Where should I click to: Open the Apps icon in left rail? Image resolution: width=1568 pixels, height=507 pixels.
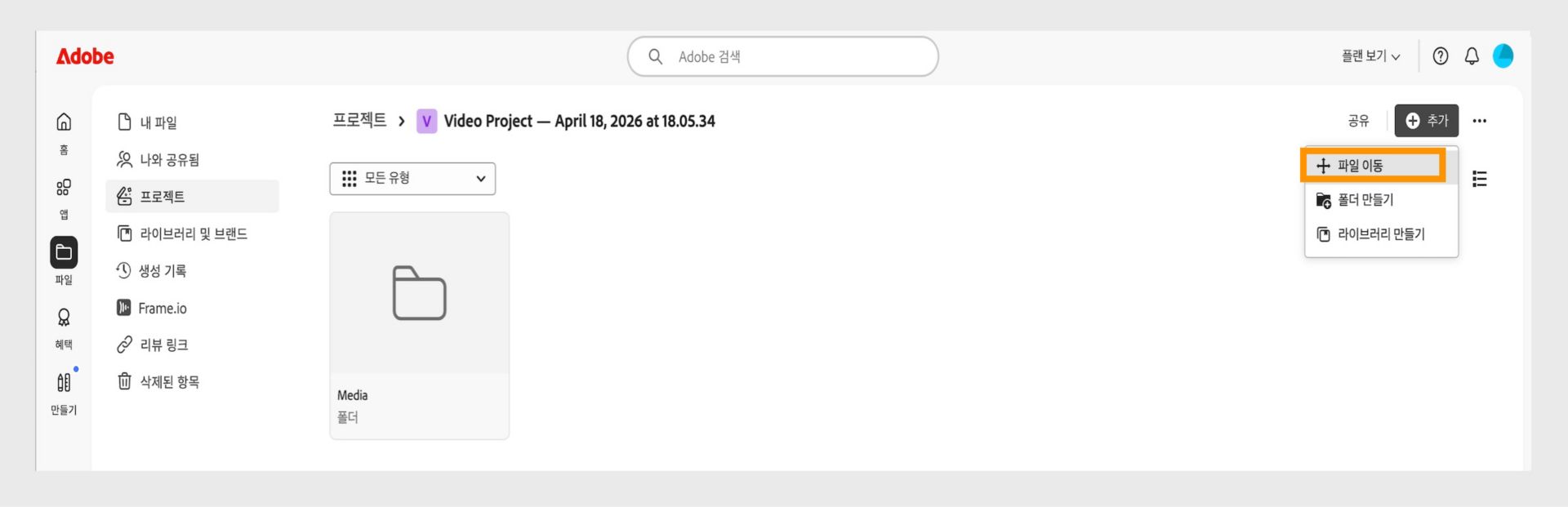[64, 188]
